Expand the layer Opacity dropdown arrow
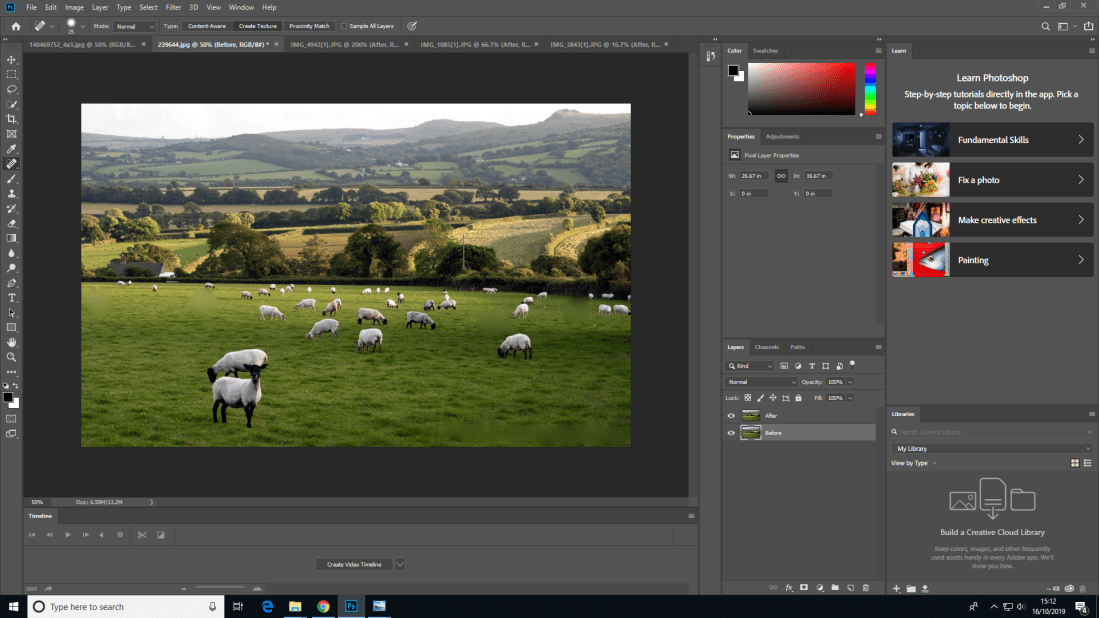 pos(850,382)
